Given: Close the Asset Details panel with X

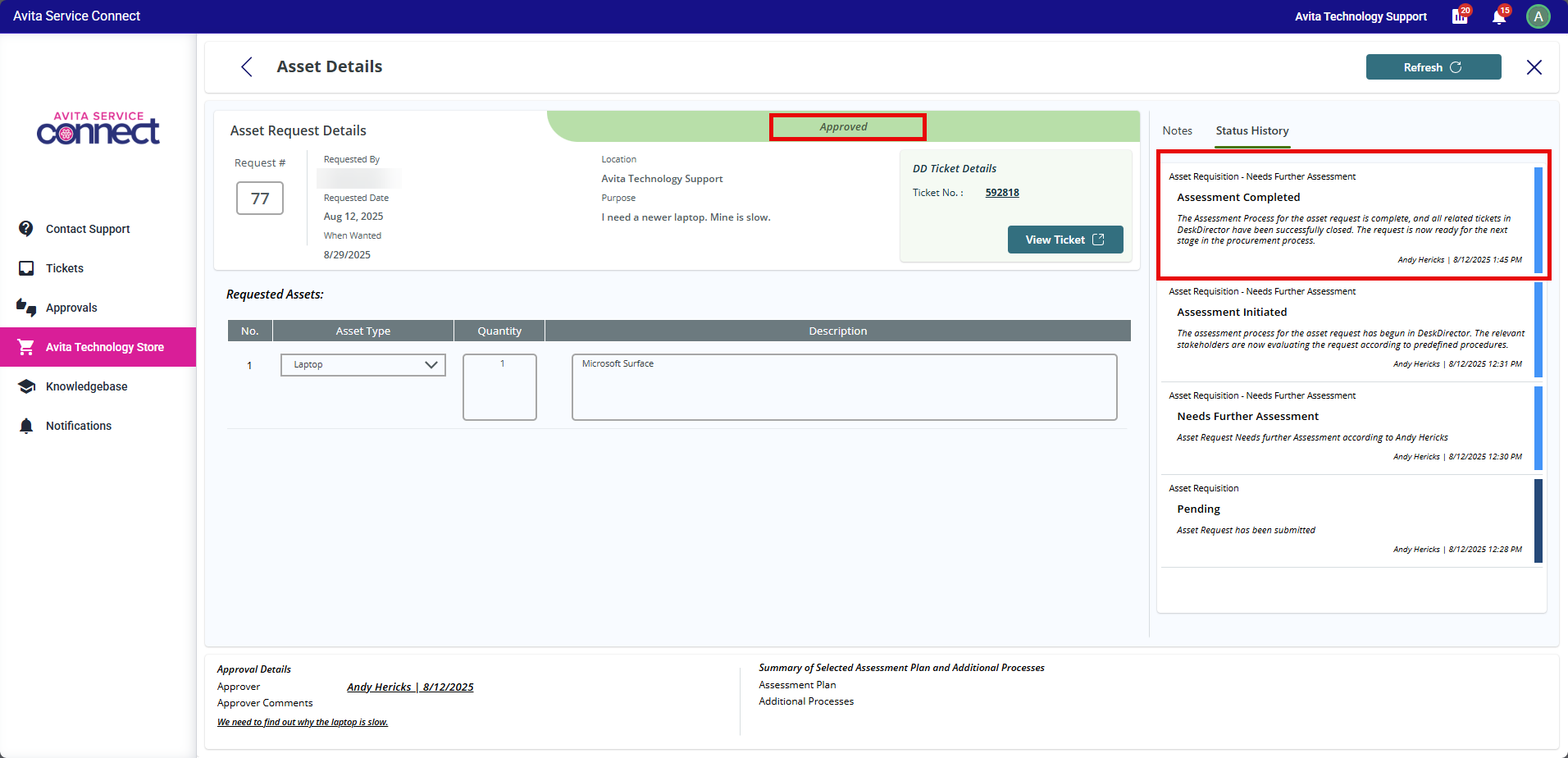Looking at the screenshot, I should coord(1534,67).
